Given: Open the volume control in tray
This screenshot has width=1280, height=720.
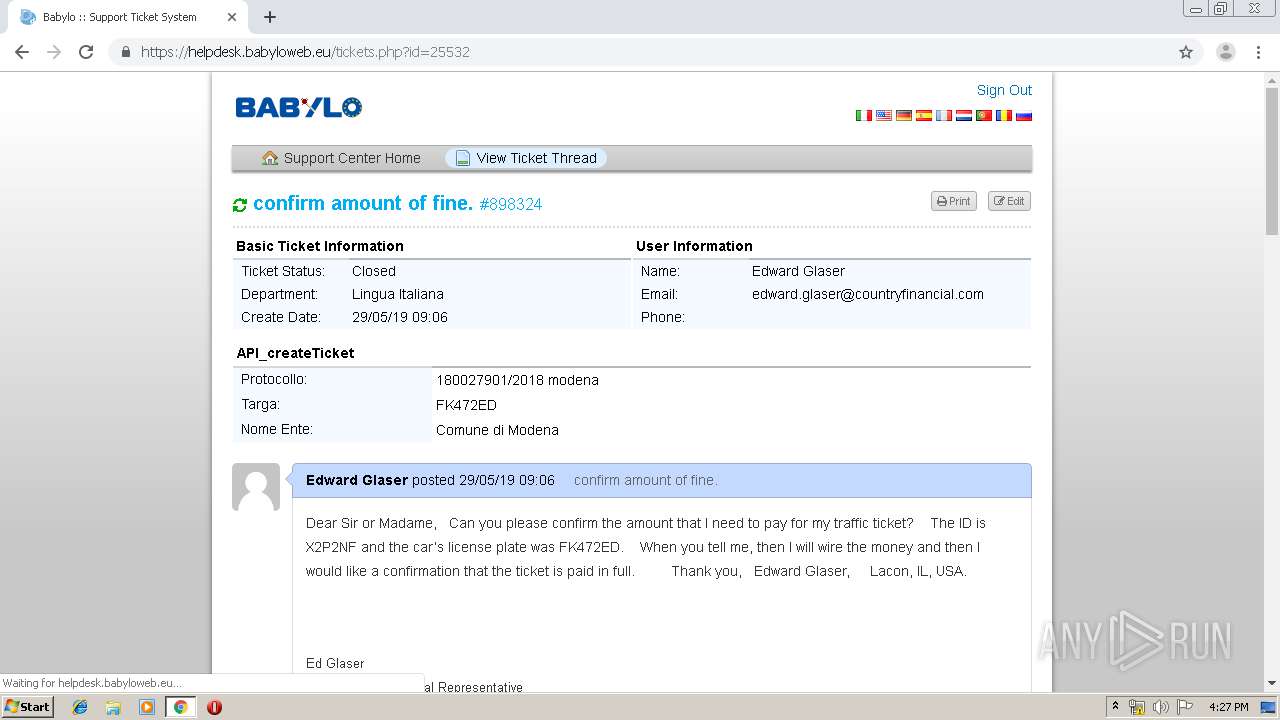Looking at the screenshot, I should [1160, 707].
